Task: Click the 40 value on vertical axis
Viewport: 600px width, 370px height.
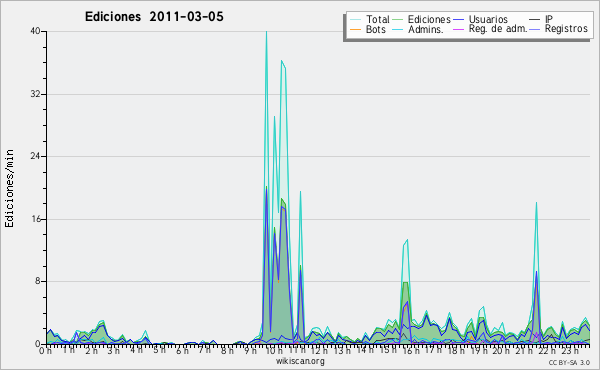Action: tap(36, 31)
